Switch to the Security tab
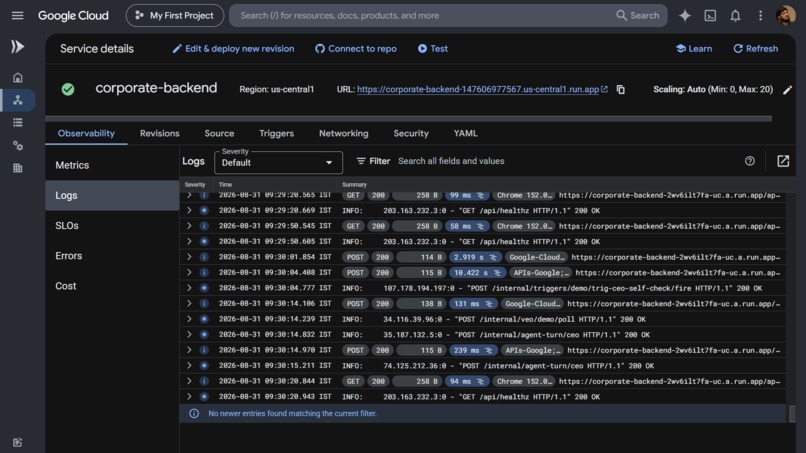 click(411, 133)
